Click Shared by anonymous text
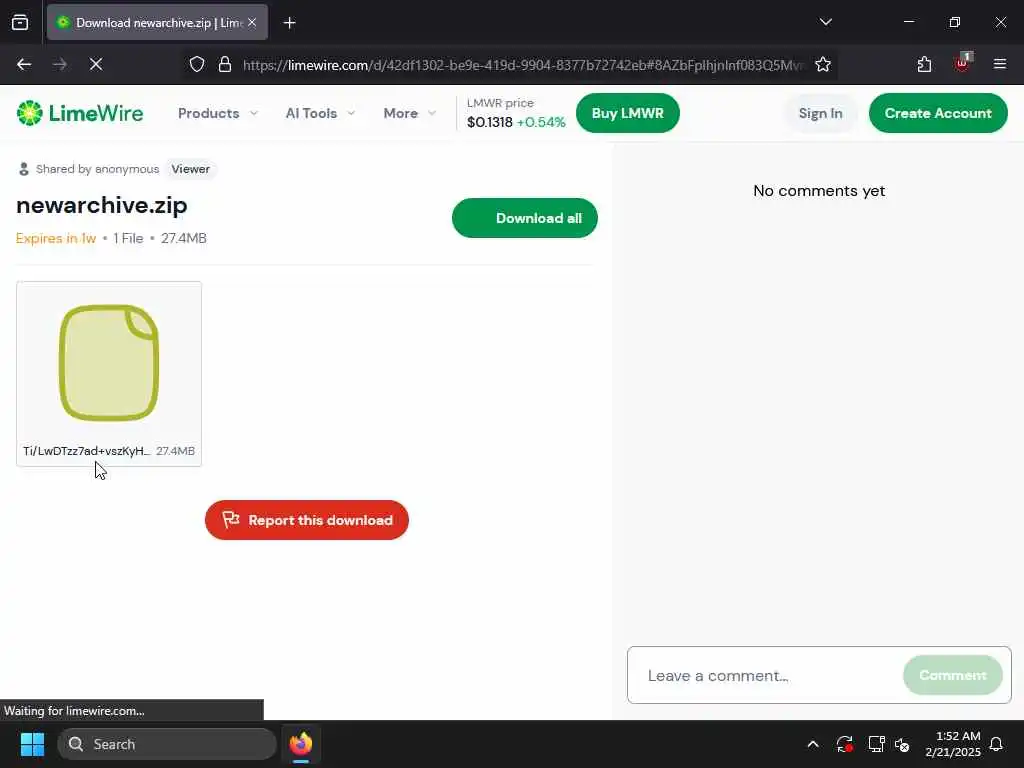Screen dimensions: 1024x768 click(97, 169)
